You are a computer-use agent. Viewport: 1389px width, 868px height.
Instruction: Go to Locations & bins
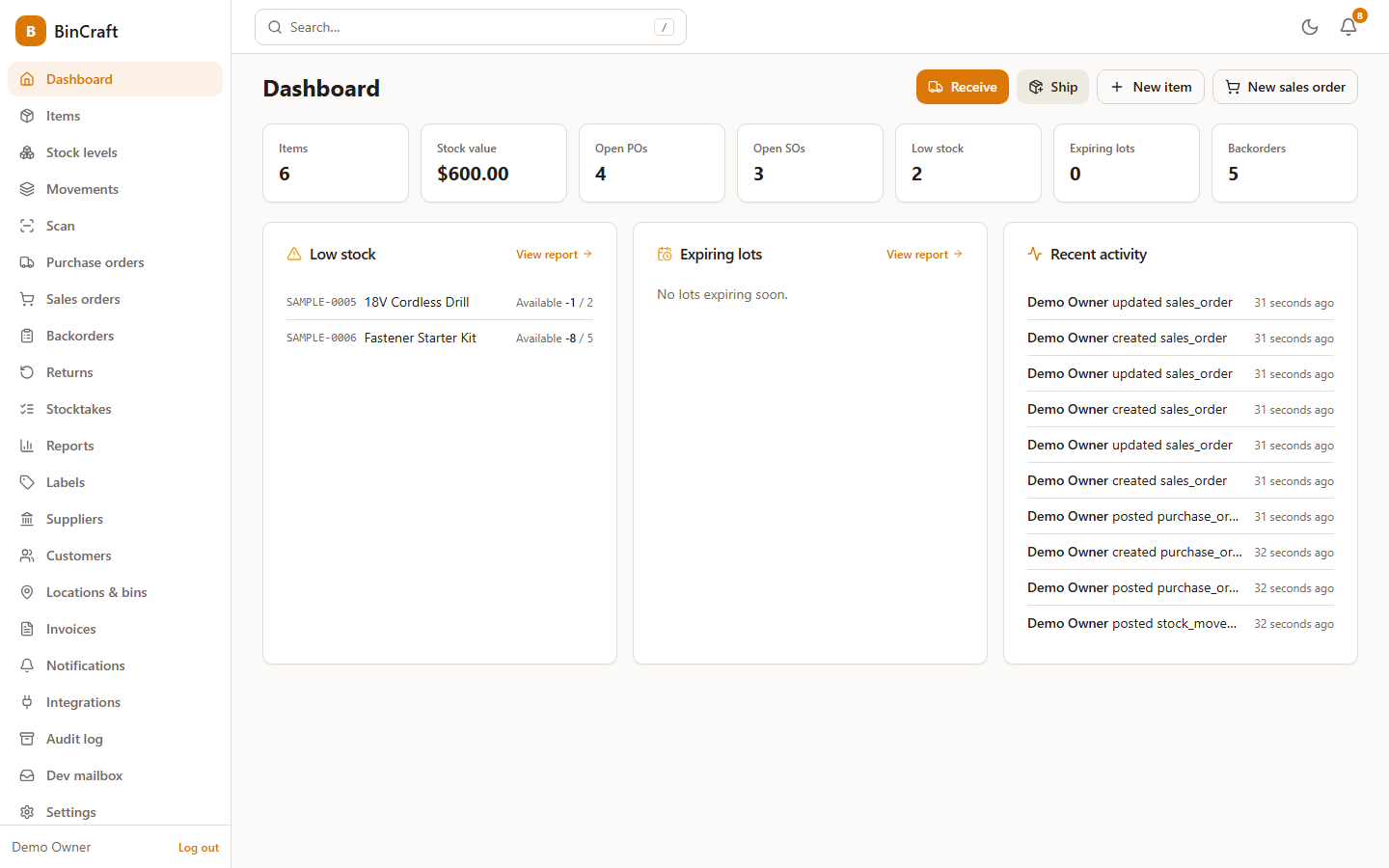tap(115, 592)
